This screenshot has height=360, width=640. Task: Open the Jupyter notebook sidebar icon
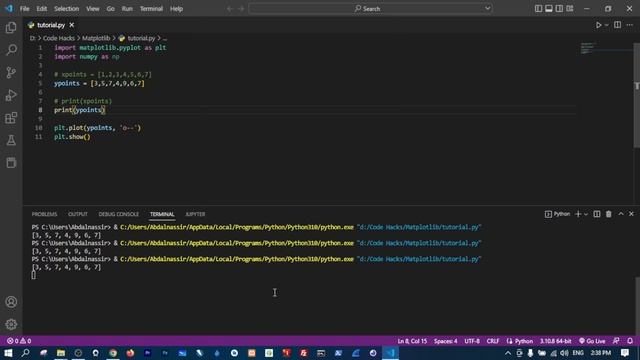tap(11, 162)
